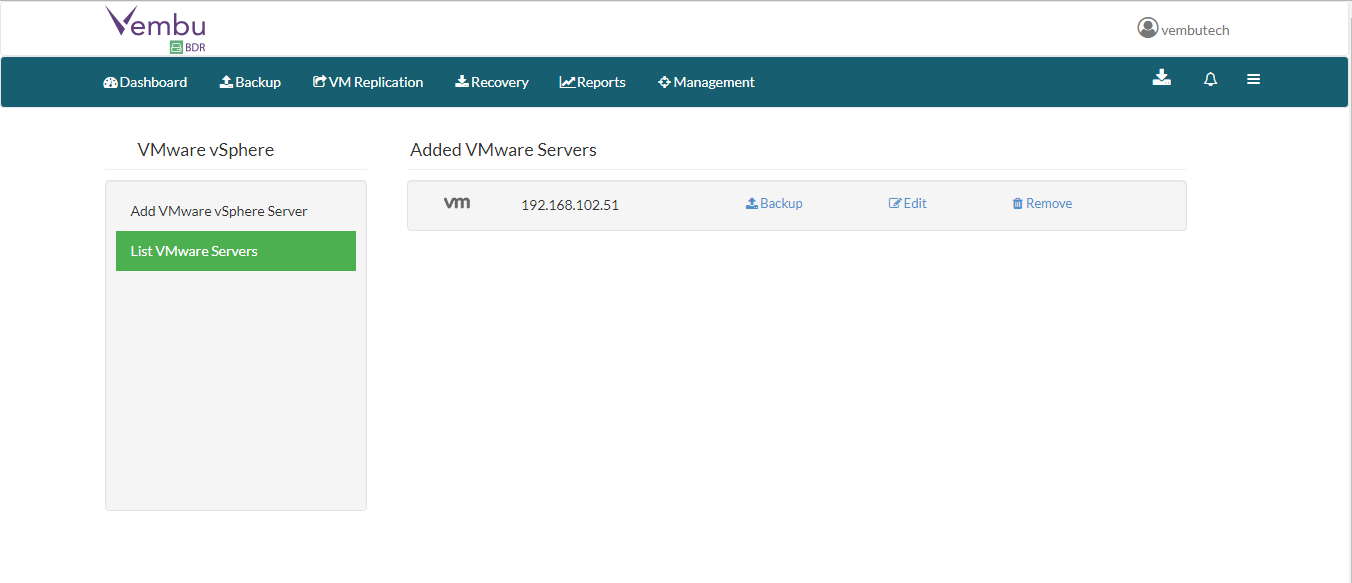Click Remove link for server 192.168.102.51
Viewport: 1352px width, 583px height.
tap(1042, 203)
